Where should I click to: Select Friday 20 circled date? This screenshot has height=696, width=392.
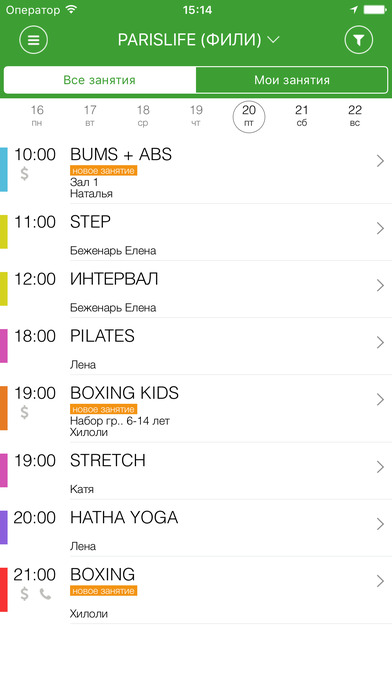[x=249, y=117]
